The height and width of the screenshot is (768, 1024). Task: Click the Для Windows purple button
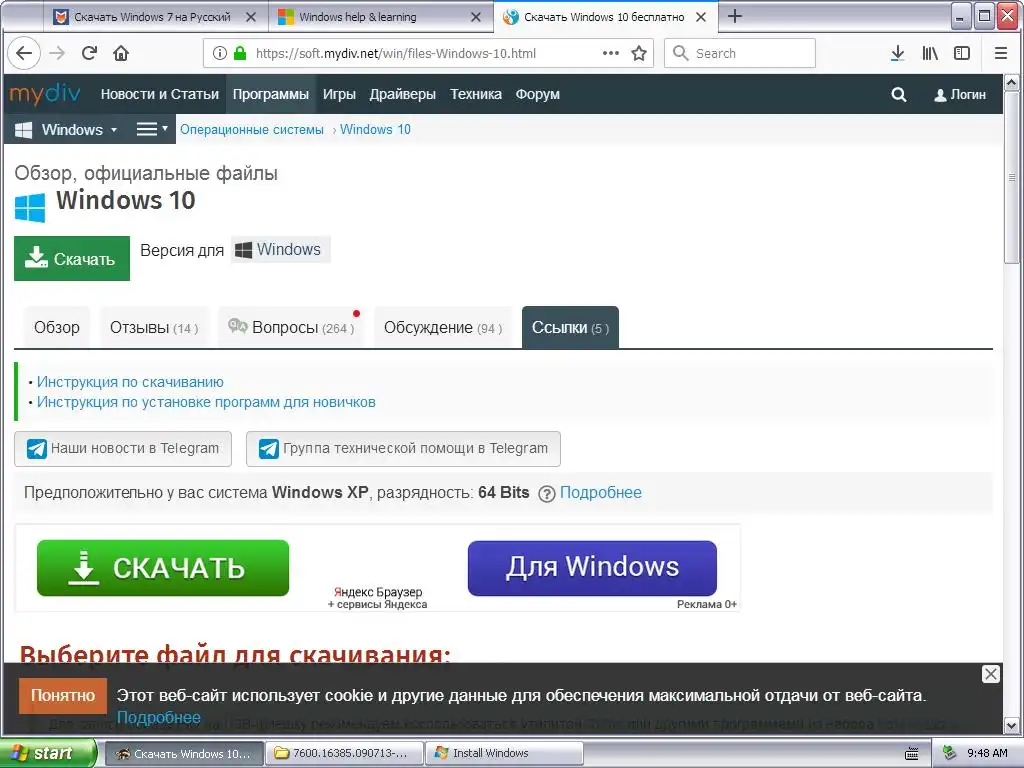[592, 568]
